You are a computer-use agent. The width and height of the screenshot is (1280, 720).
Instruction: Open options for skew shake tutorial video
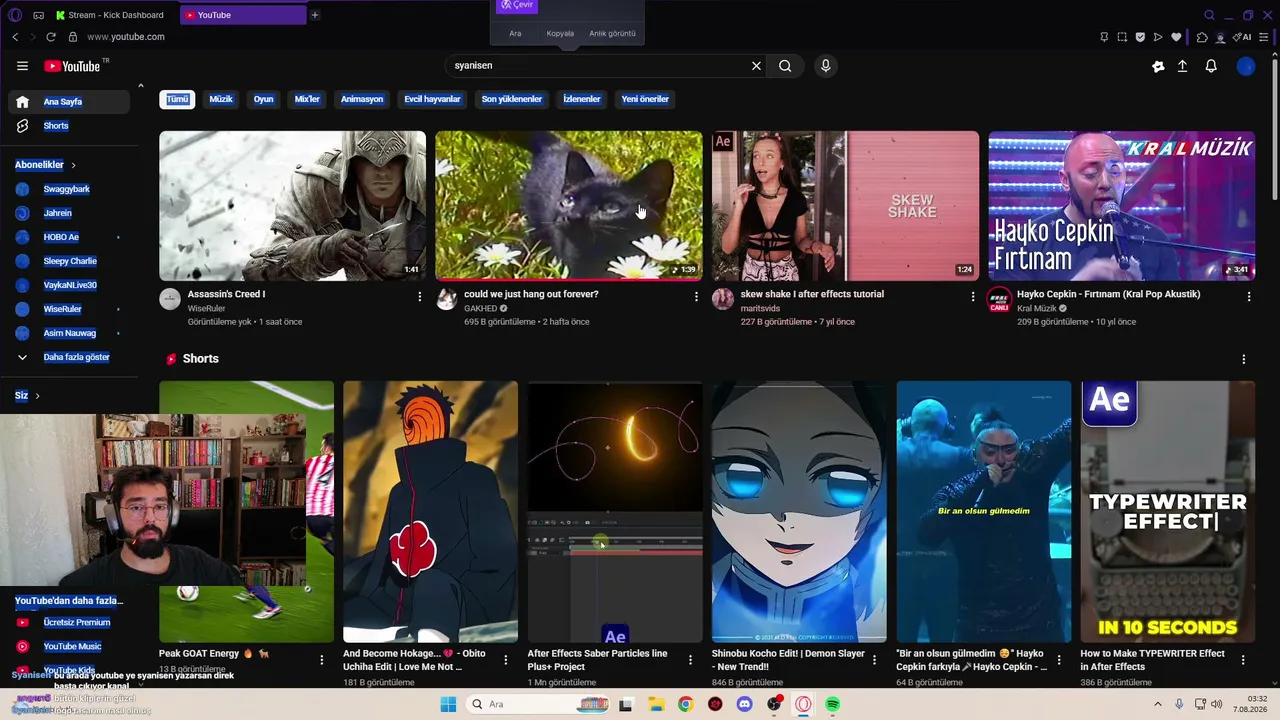973,297
